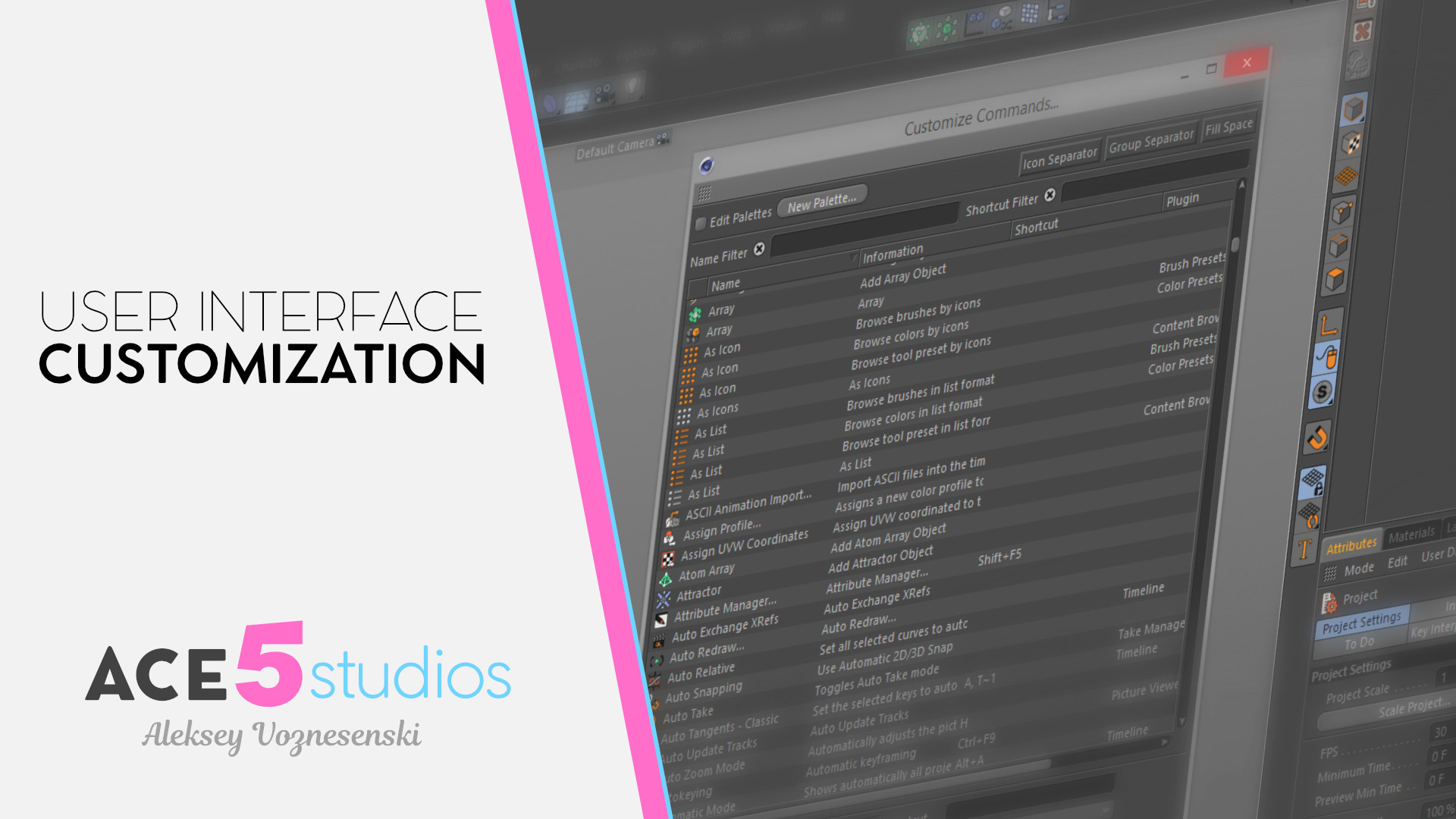1456x819 pixels.
Task: Activate Polygons mode cube icon
Action: tap(1335, 280)
